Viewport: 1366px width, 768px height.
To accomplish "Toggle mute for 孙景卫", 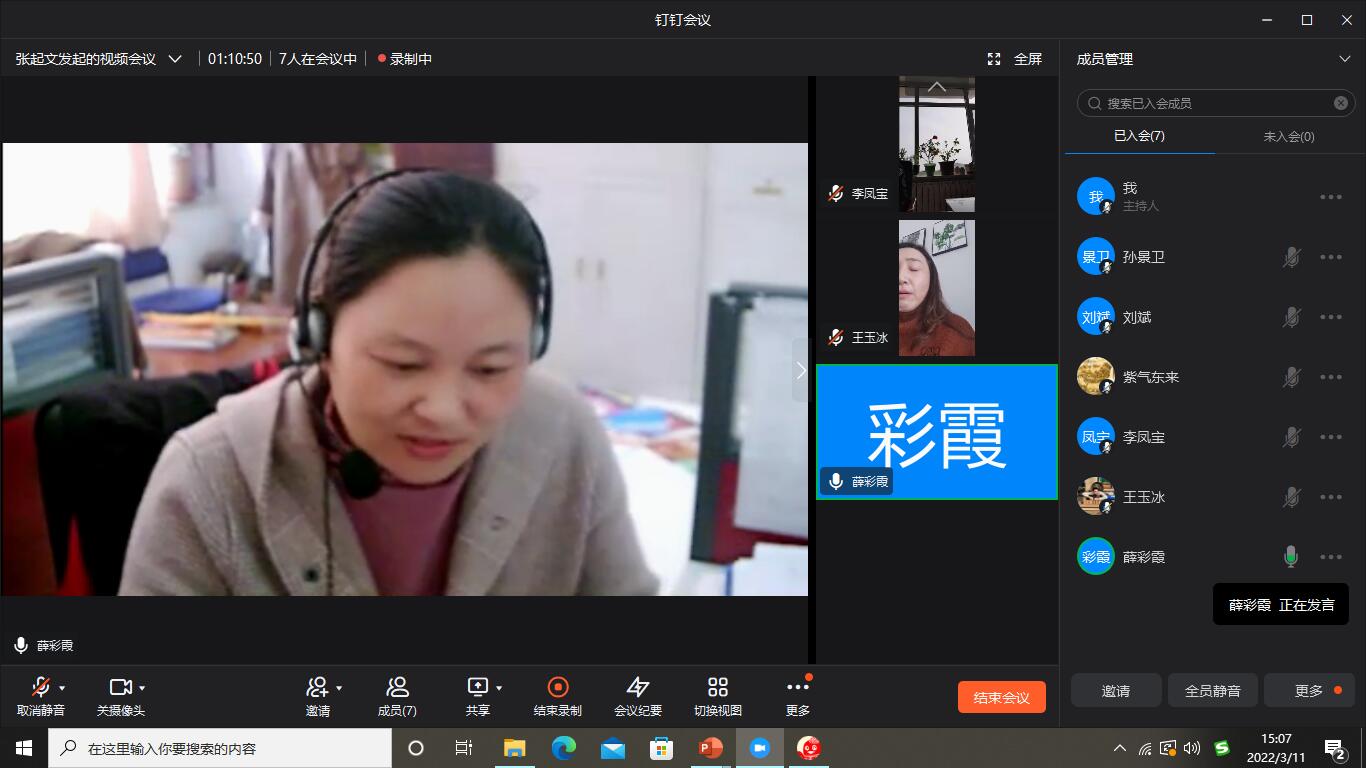I will click(x=1291, y=257).
